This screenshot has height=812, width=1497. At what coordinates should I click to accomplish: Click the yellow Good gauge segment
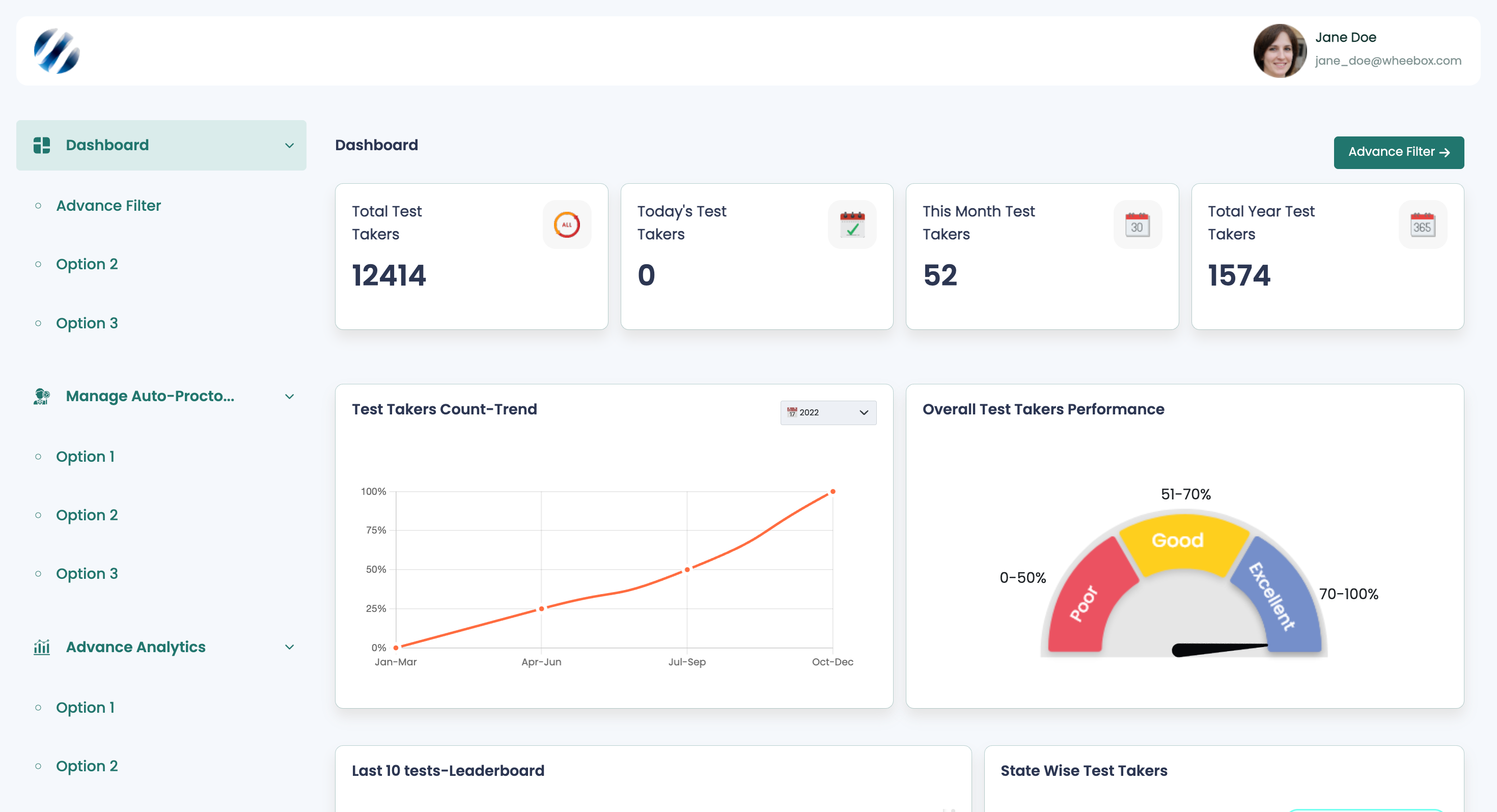pyautogui.click(x=1181, y=543)
